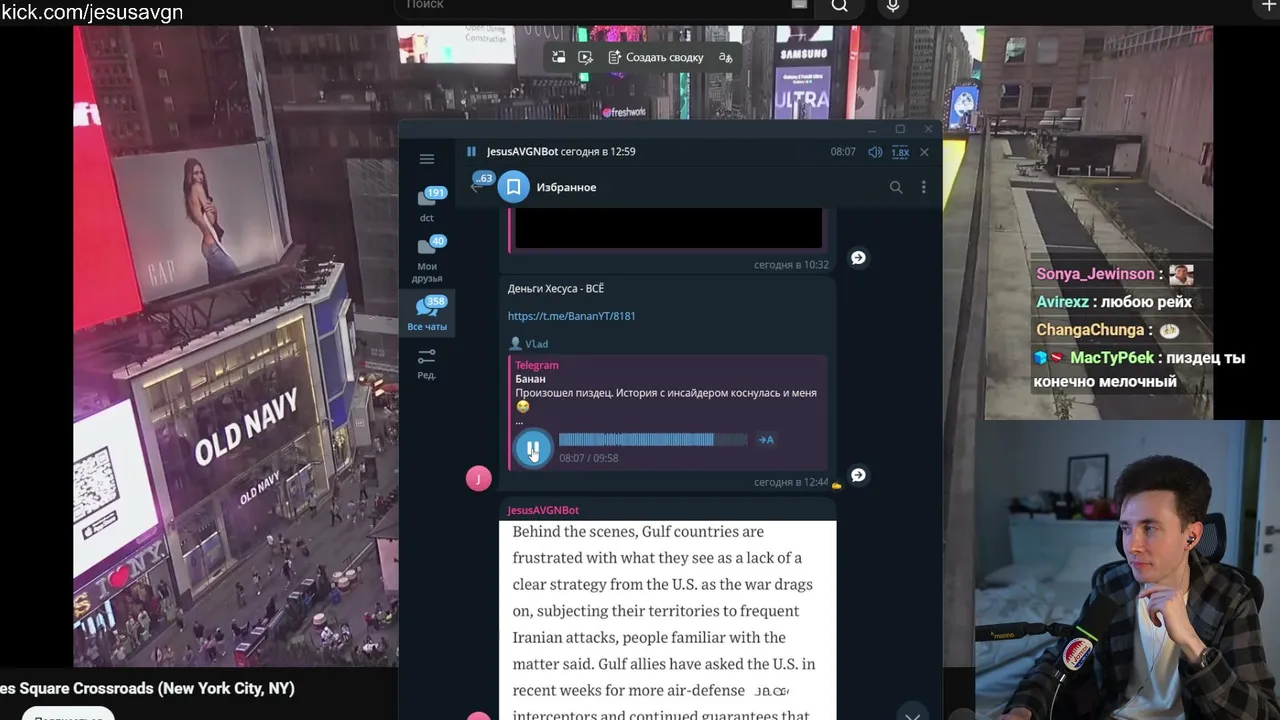This screenshot has width=1280, height=720.
Task: Open the Sonya_Jewinson username in stream chat
Action: coord(1095,274)
